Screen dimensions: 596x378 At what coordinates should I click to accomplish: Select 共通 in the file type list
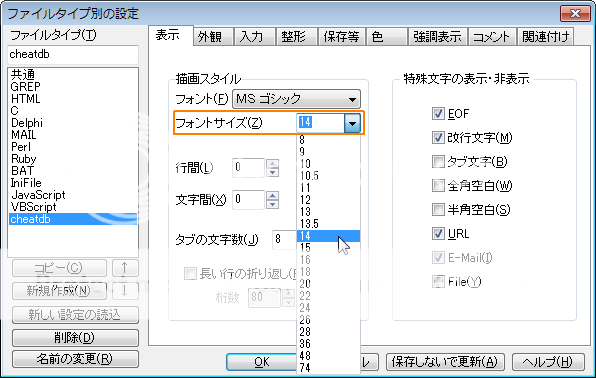click(x=73, y=74)
